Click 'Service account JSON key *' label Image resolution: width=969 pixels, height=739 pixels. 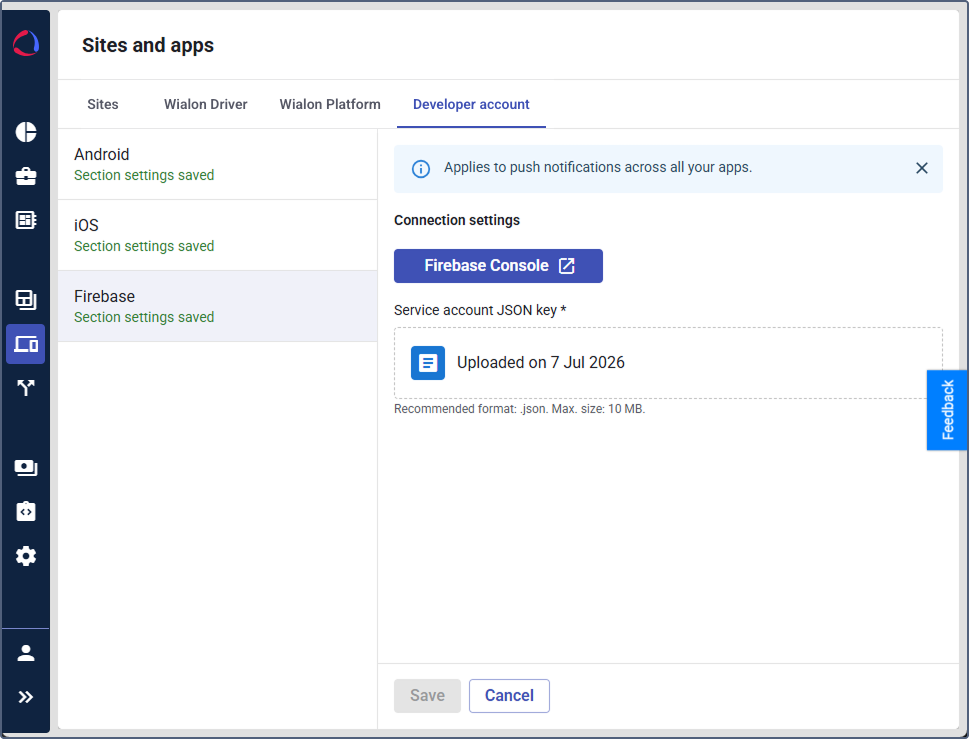480,310
